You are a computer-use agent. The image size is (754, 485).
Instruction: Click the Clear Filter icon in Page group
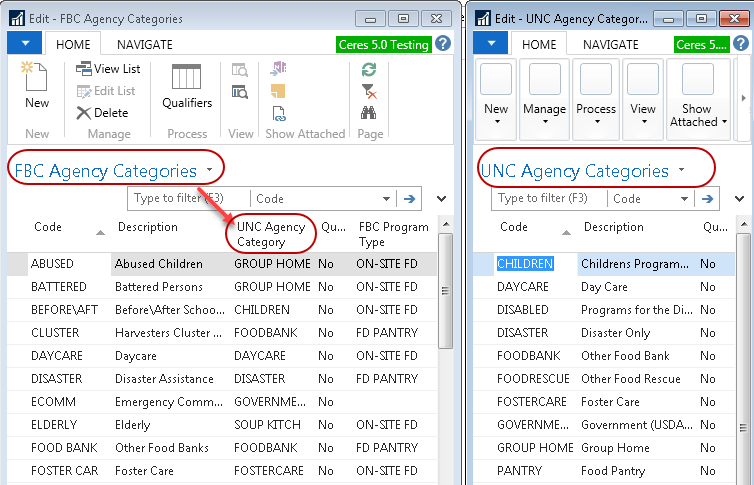point(369,91)
